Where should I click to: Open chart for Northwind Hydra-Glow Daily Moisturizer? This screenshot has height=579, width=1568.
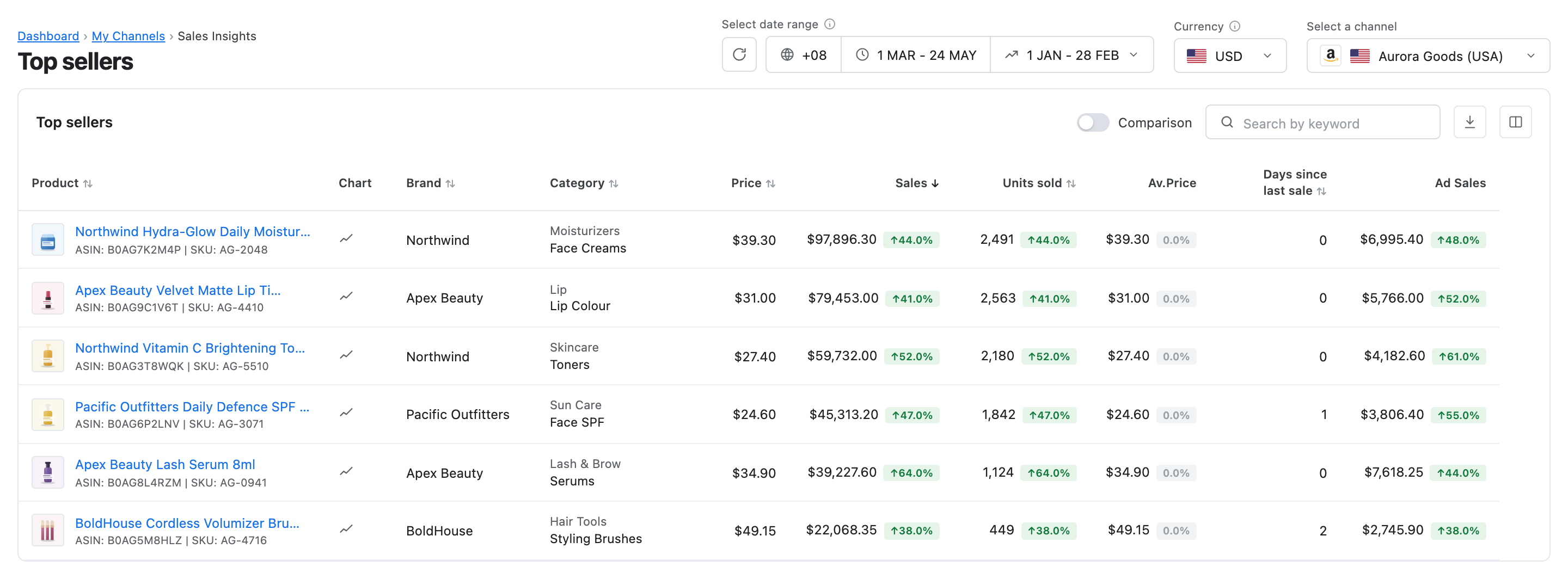tap(346, 238)
